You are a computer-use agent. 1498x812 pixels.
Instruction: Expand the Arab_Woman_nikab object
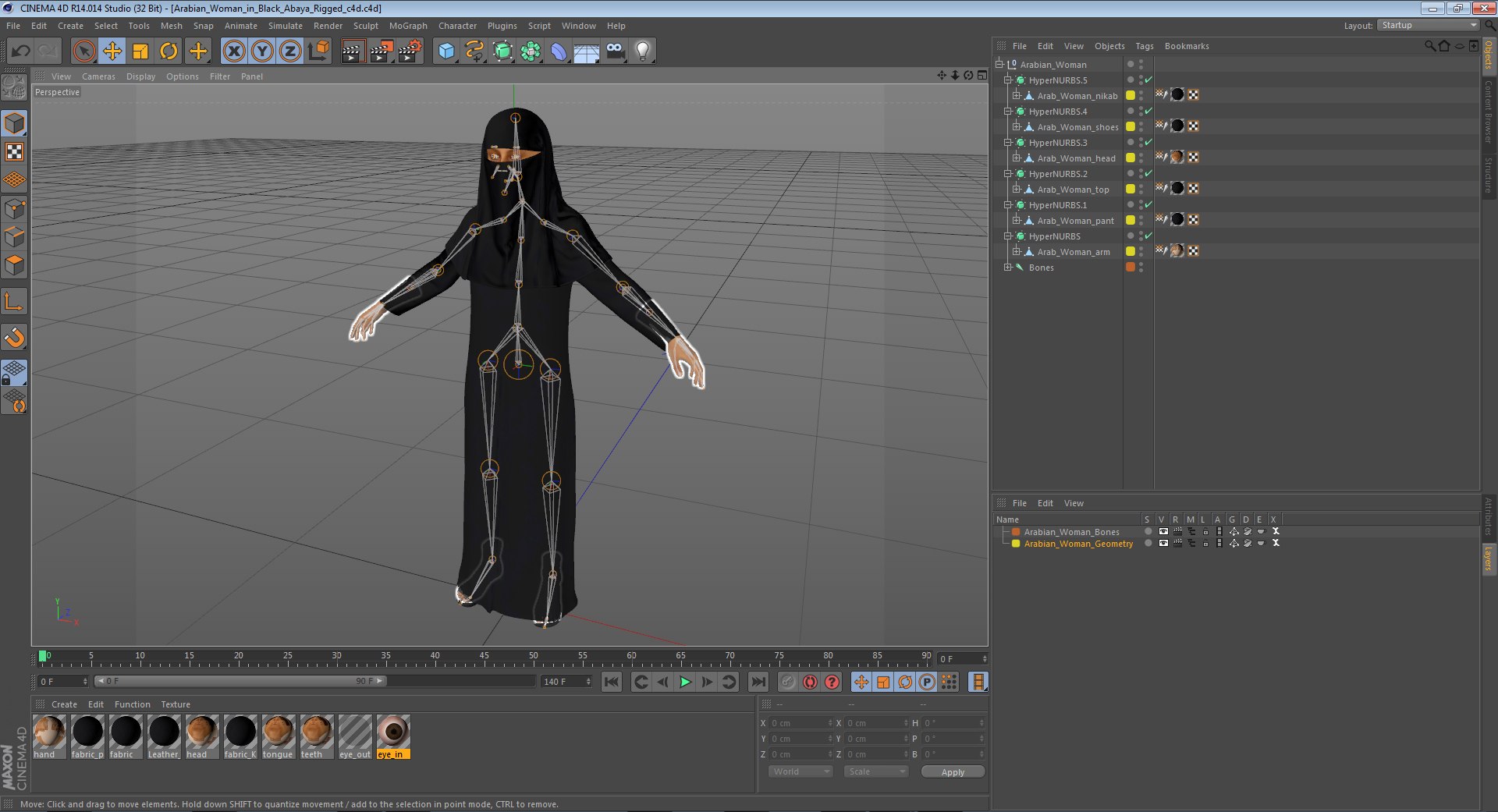tap(1017, 96)
